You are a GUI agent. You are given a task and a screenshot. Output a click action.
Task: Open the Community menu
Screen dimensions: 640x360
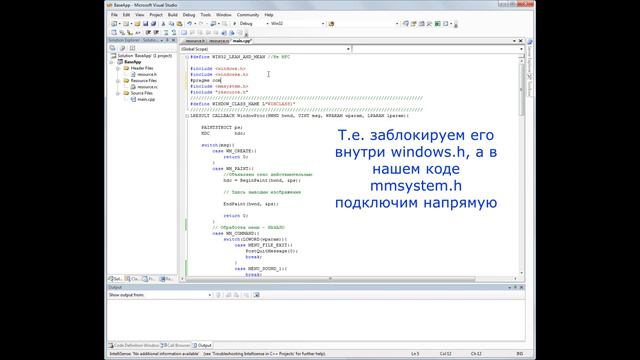tap(248, 15)
